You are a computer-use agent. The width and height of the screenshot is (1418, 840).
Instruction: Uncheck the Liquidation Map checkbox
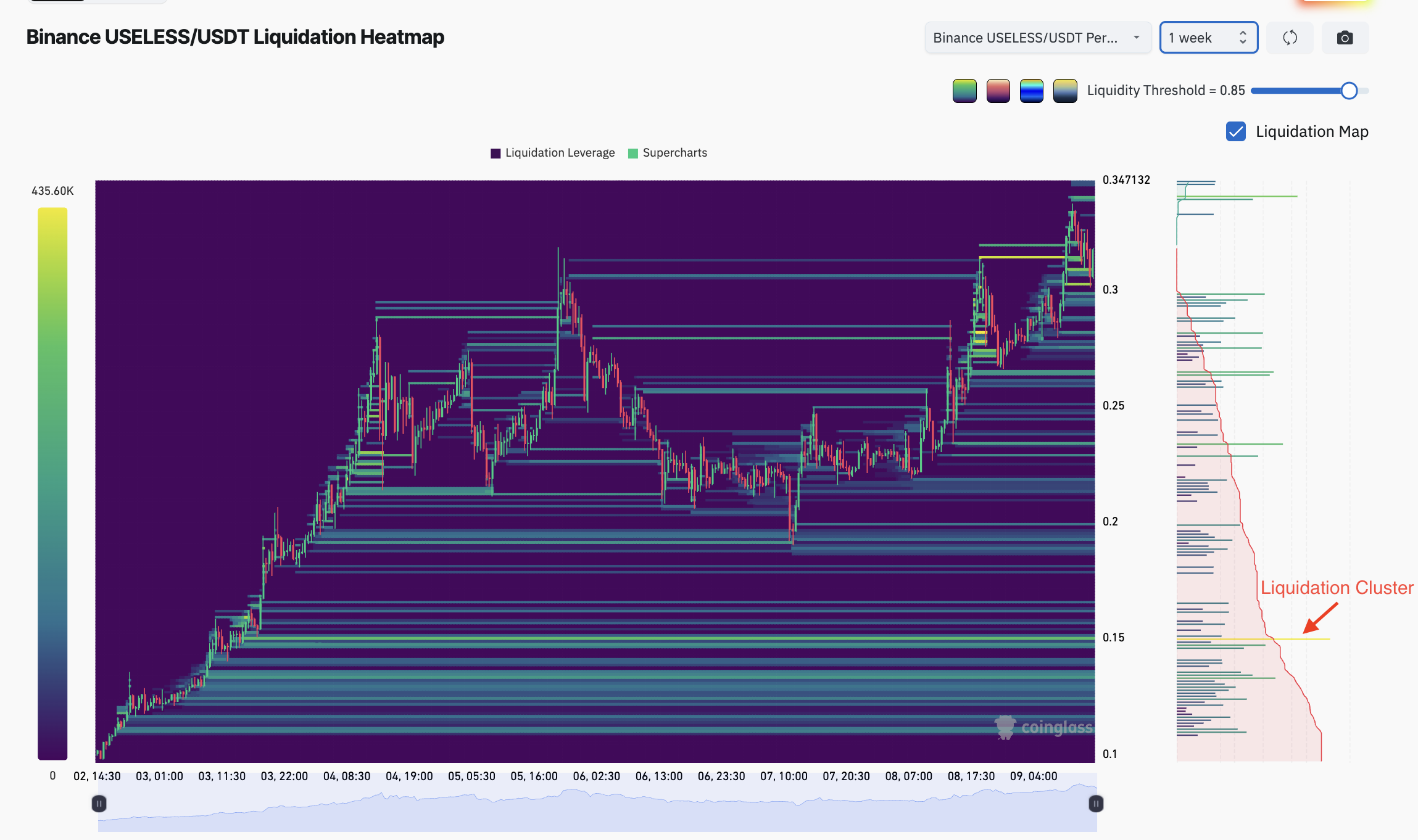(x=1236, y=131)
